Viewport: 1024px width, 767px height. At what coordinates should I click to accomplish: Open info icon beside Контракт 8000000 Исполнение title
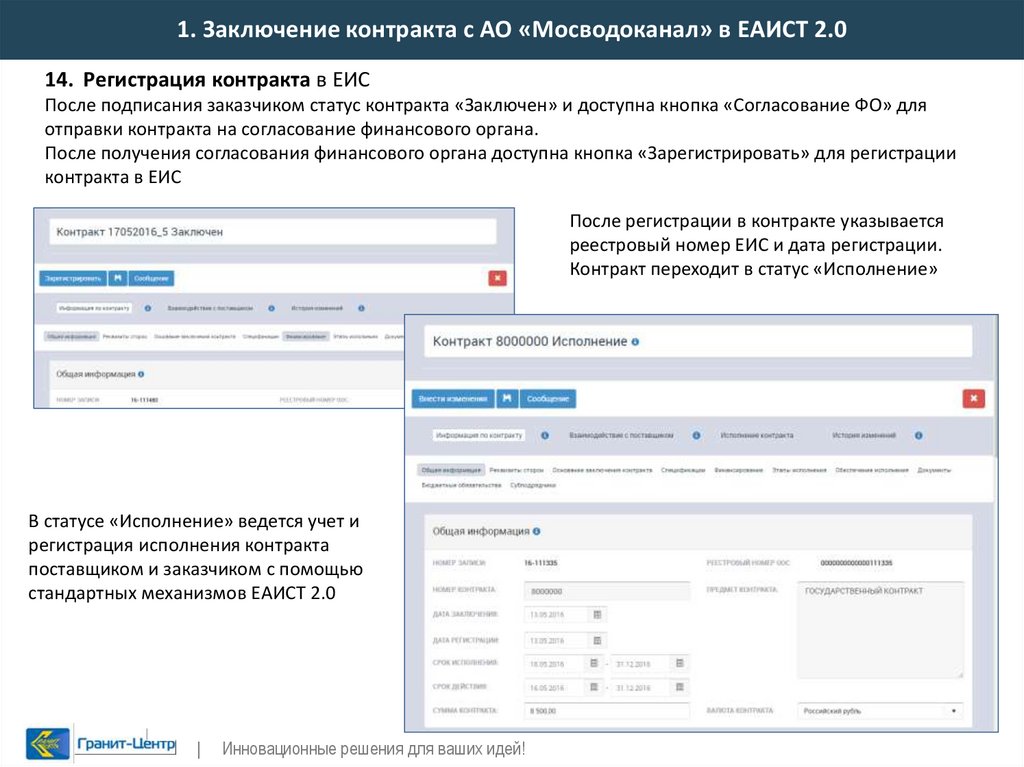point(635,342)
